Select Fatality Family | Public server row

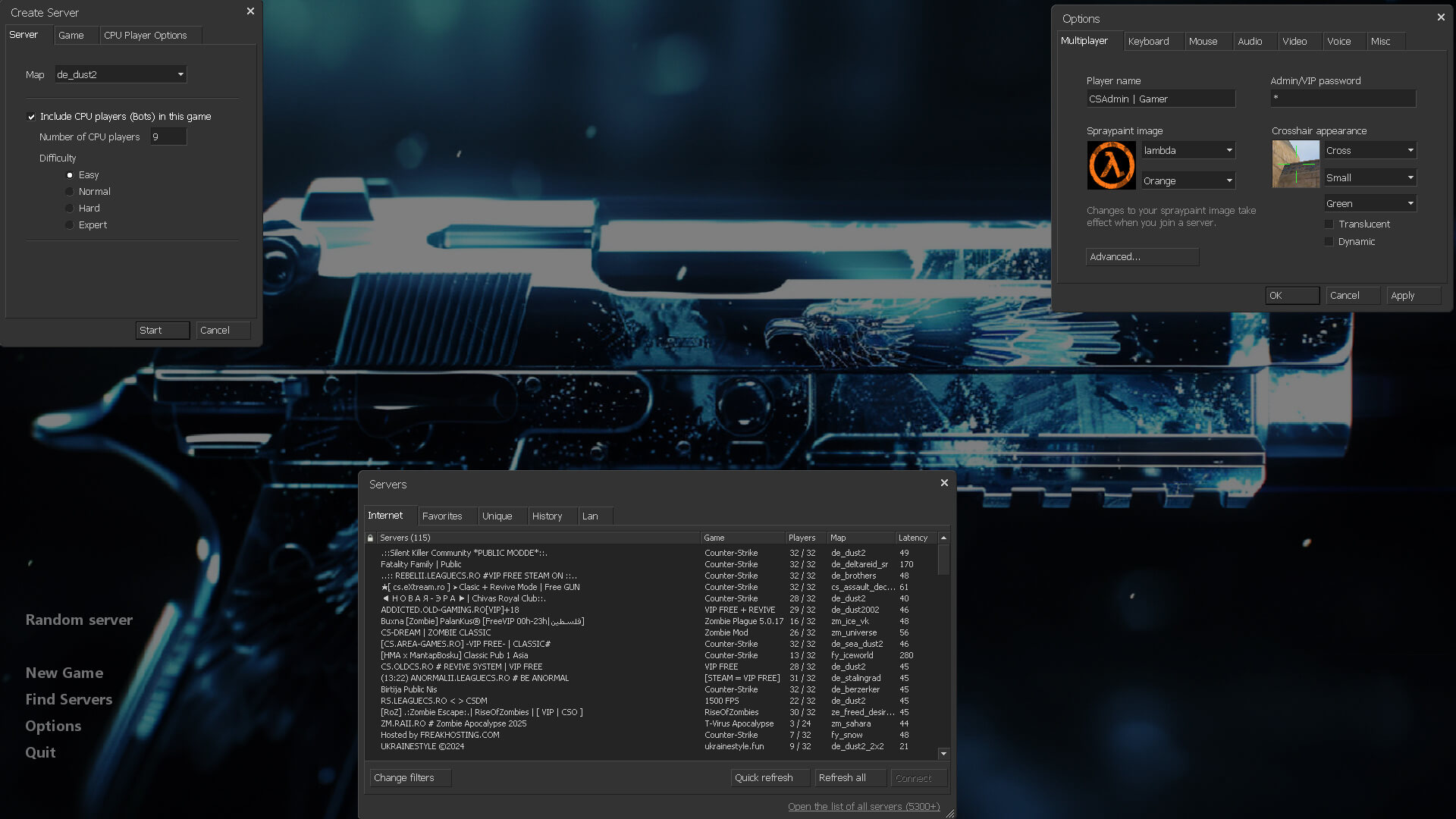click(651, 564)
